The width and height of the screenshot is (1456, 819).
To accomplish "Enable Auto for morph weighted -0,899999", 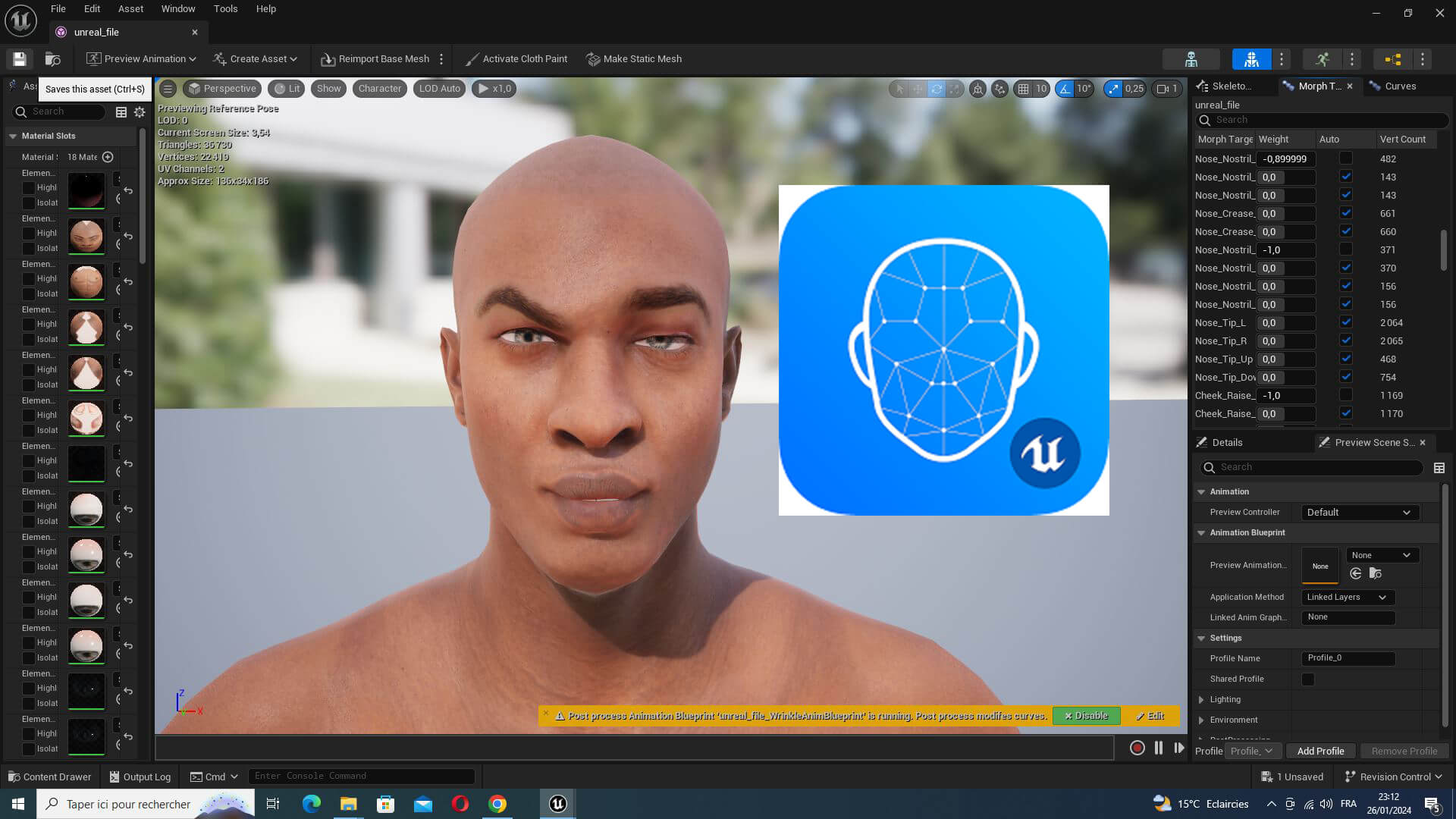I will pyautogui.click(x=1346, y=158).
